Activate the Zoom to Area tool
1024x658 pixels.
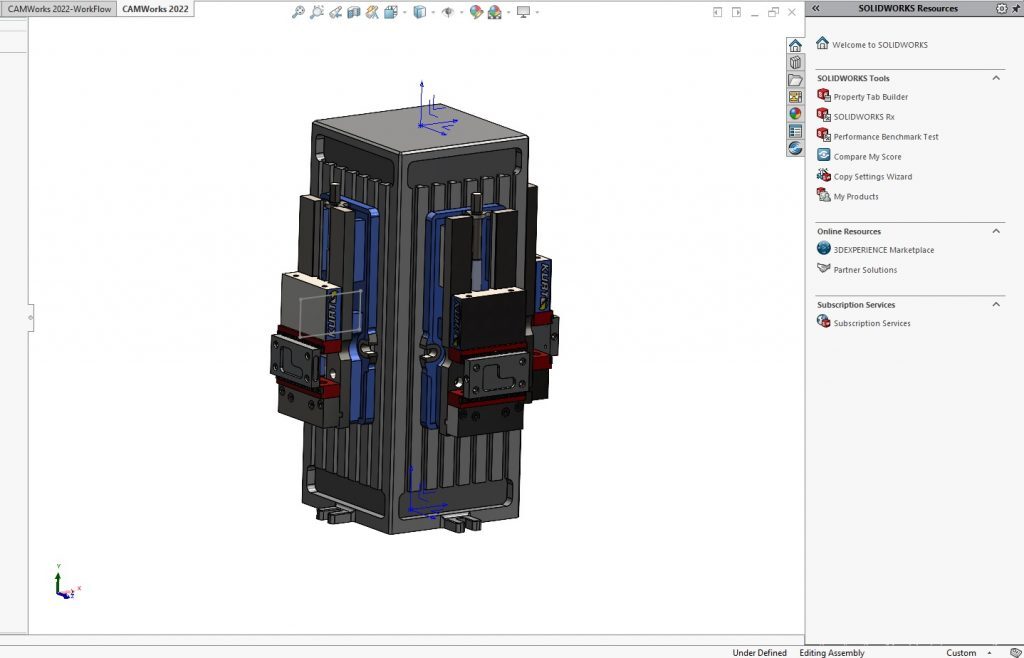(318, 13)
